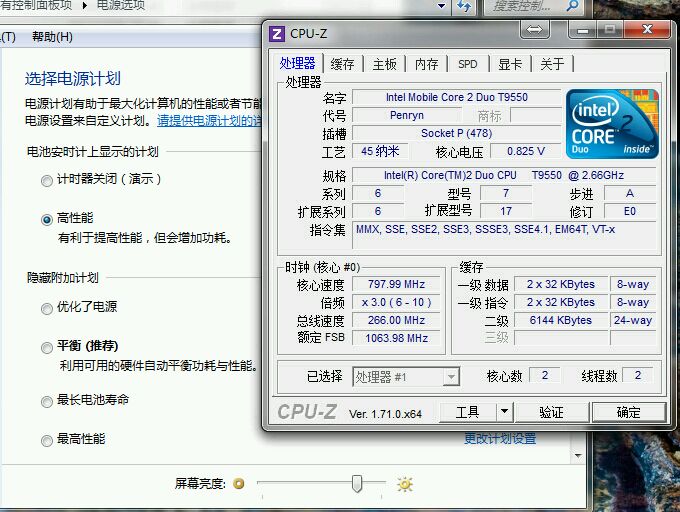Select the 优化了电源 radio option
This screenshot has width=680, height=512.
pyautogui.click(x=46, y=309)
